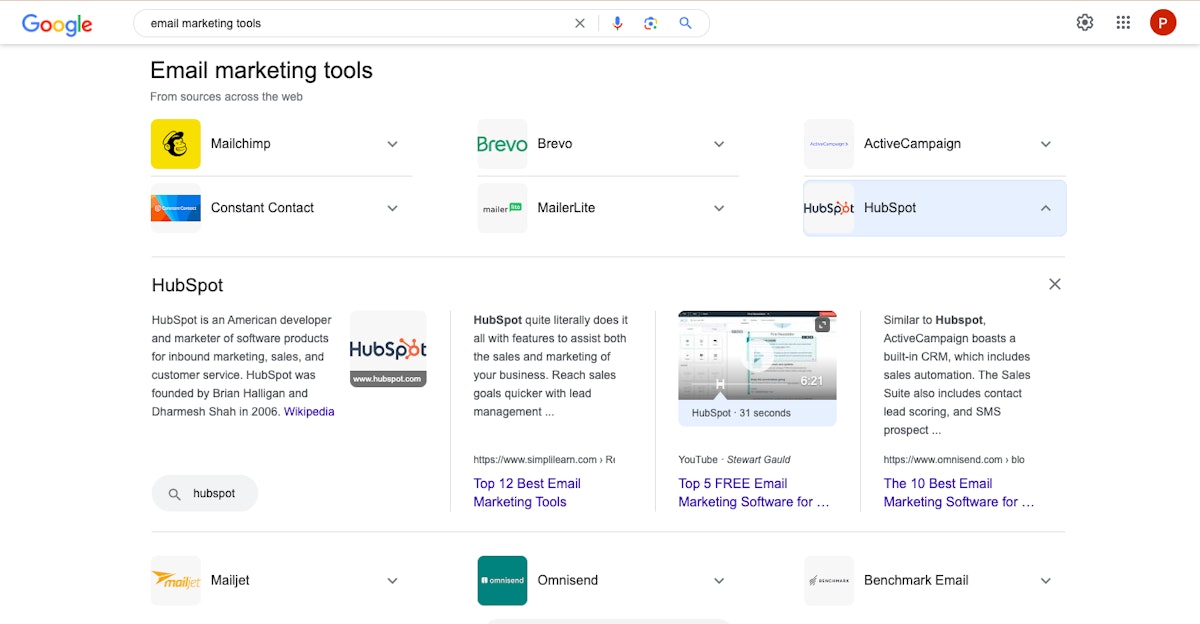
Task: Open the Wikipedia link
Action: (309, 411)
